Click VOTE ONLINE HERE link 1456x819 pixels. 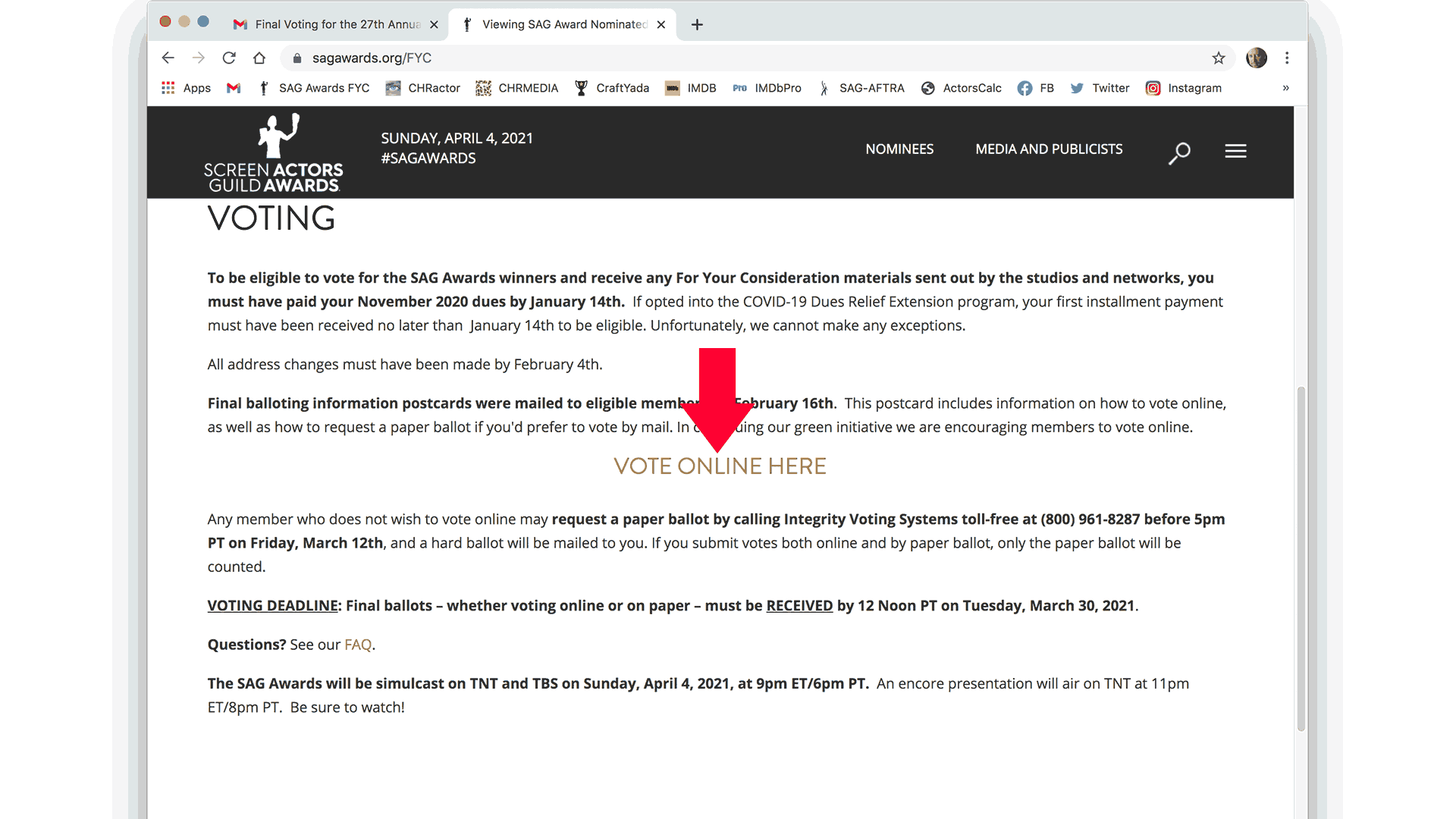click(x=720, y=465)
